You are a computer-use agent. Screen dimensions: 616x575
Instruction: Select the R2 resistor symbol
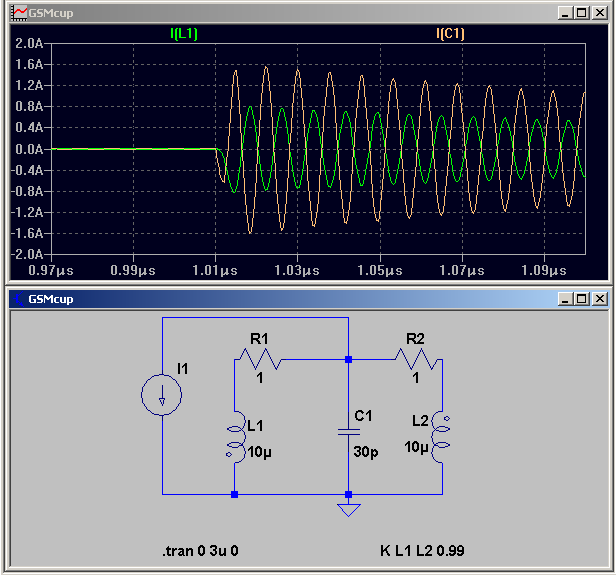415,358
